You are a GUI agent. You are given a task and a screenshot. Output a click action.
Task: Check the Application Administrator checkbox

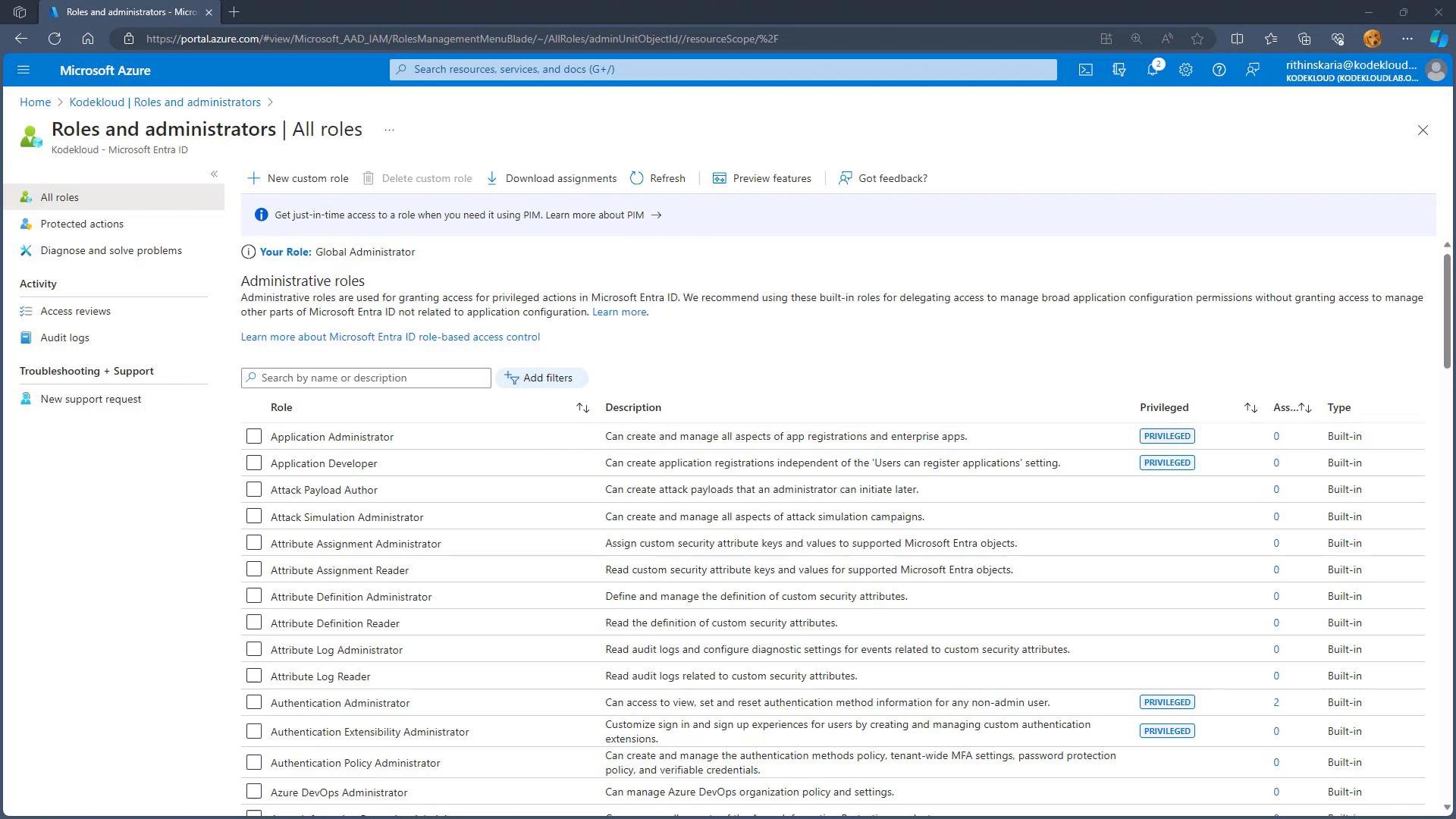(254, 436)
